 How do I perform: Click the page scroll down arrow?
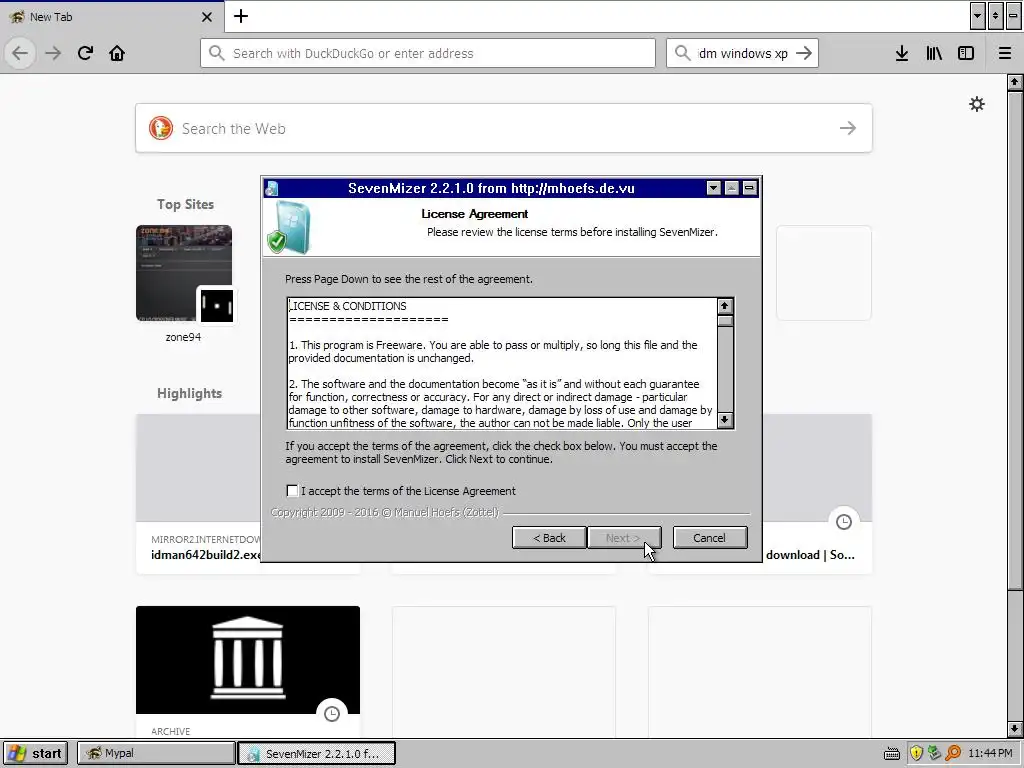(x=1014, y=728)
